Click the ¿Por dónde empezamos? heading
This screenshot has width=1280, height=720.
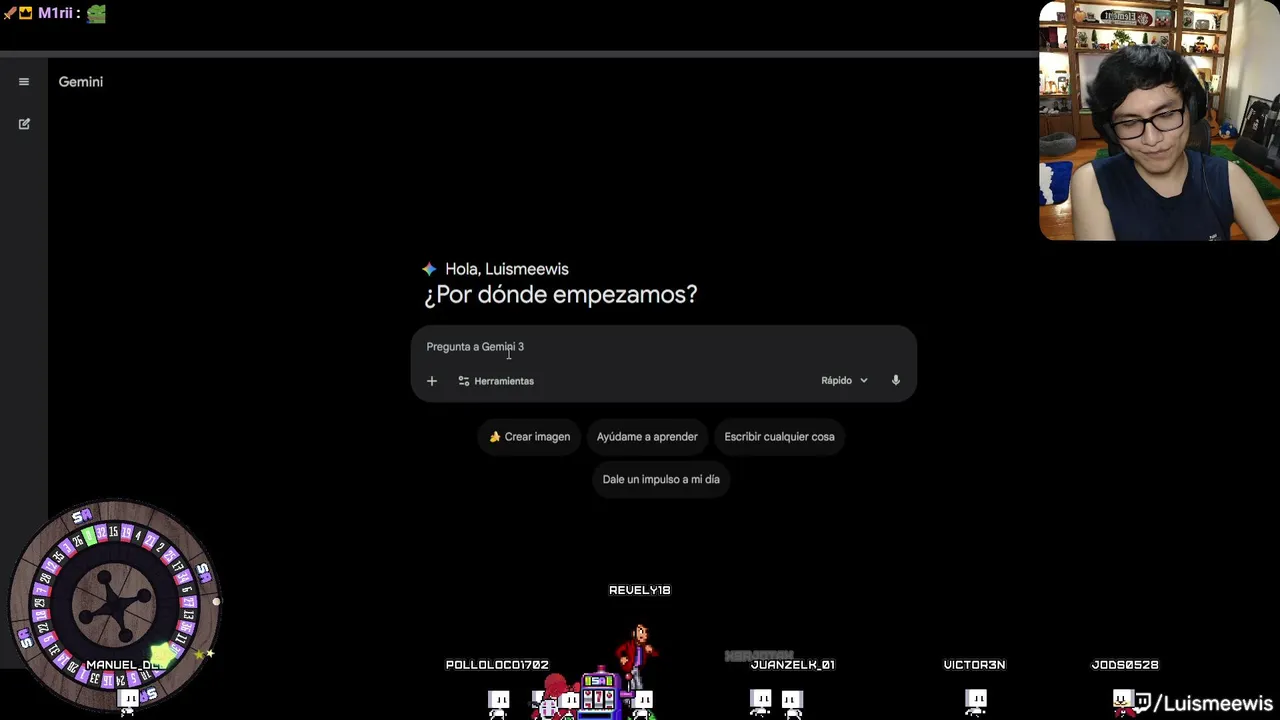pos(561,295)
